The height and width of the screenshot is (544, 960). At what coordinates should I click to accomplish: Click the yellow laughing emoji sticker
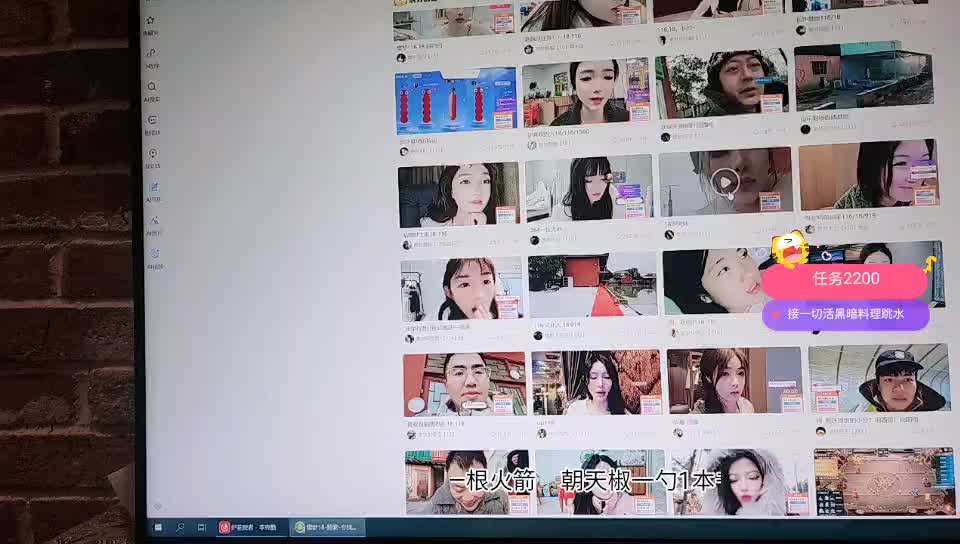click(x=790, y=249)
